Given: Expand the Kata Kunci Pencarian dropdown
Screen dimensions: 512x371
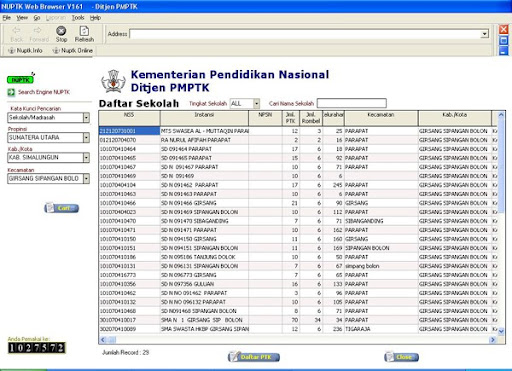Looking at the screenshot, I should tap(86, 117).
